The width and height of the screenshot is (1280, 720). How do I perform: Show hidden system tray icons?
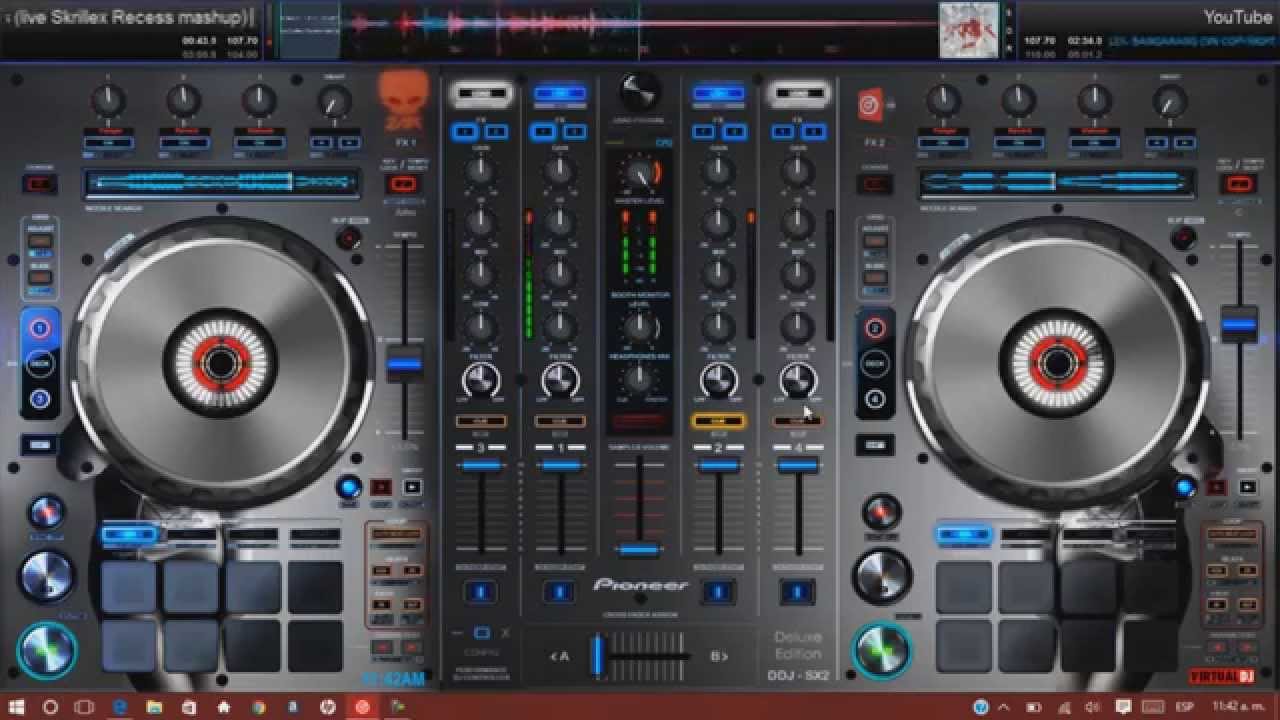[x=1003, y=707]
